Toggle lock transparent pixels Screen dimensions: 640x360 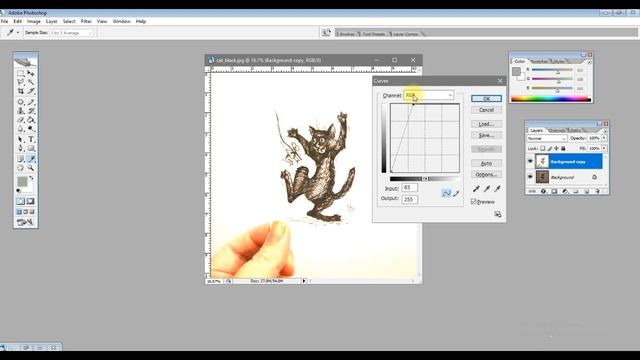click(x=542, y=149)
